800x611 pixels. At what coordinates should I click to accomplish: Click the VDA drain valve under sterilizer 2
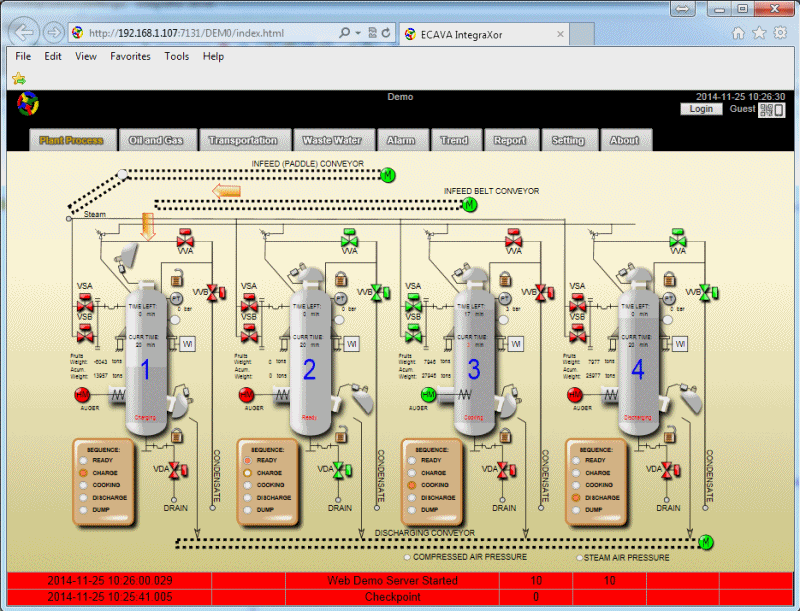click(x=341, y=470)
